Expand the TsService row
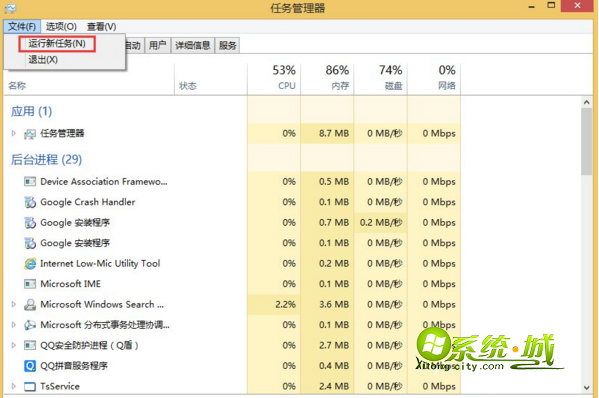 [x=14, y=386]
